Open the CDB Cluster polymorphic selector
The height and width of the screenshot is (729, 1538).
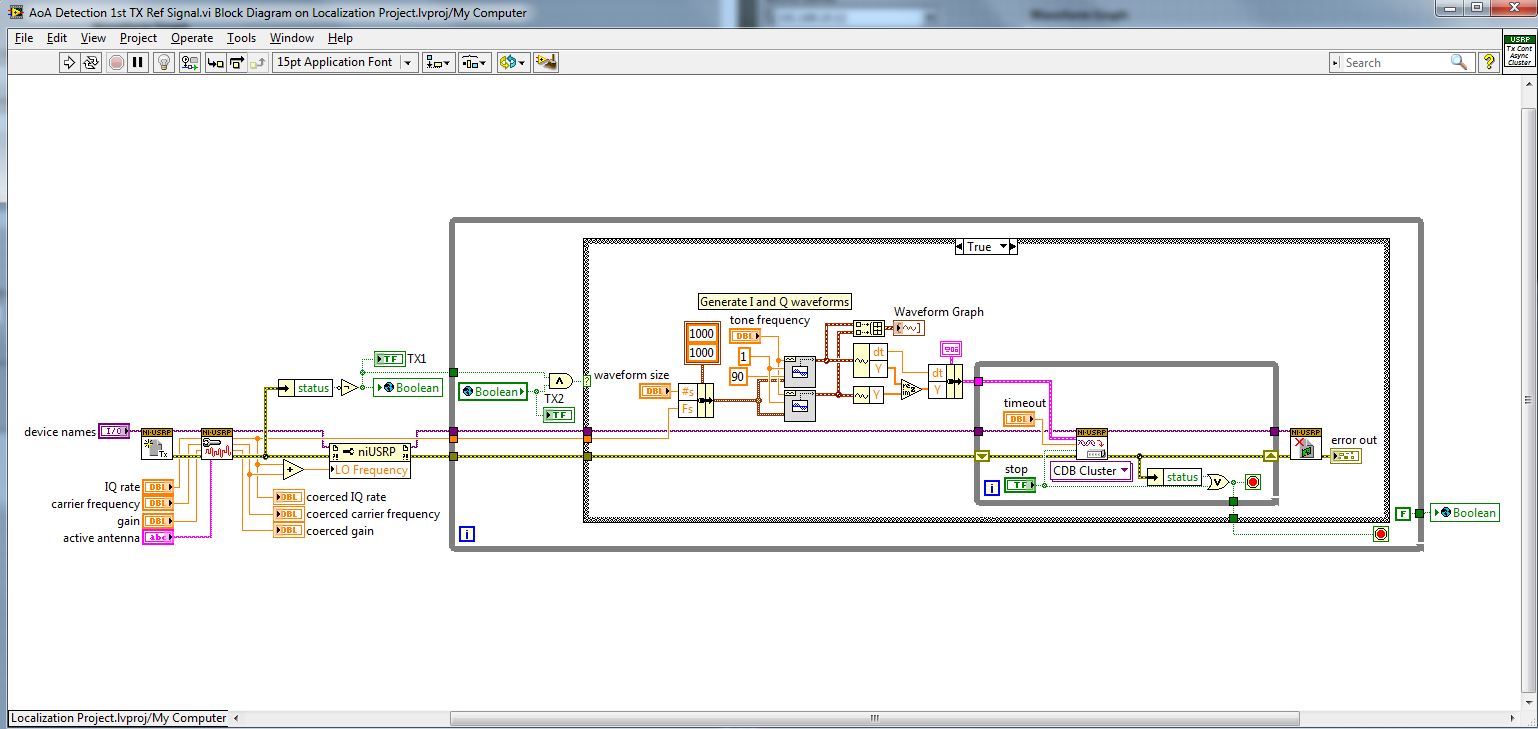coord(1090,470)
